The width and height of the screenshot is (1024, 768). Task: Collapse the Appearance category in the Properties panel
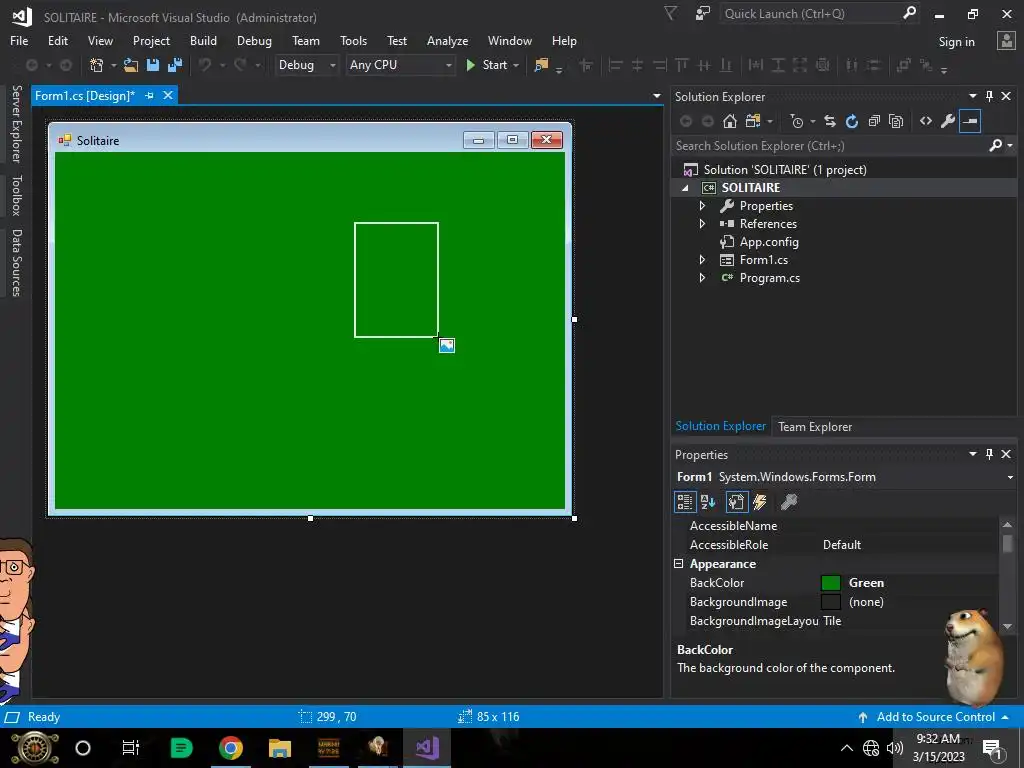coord(679,564)
